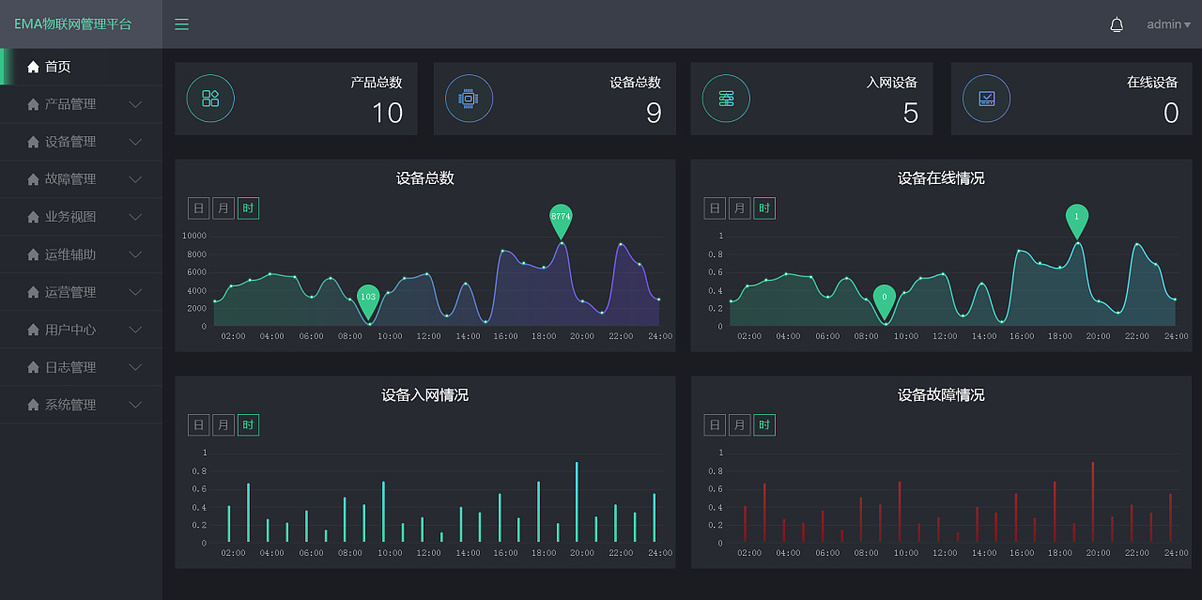Open the admin user dropdown
This screenshot has width=1202, height=600.
(x=1168, y=24)
